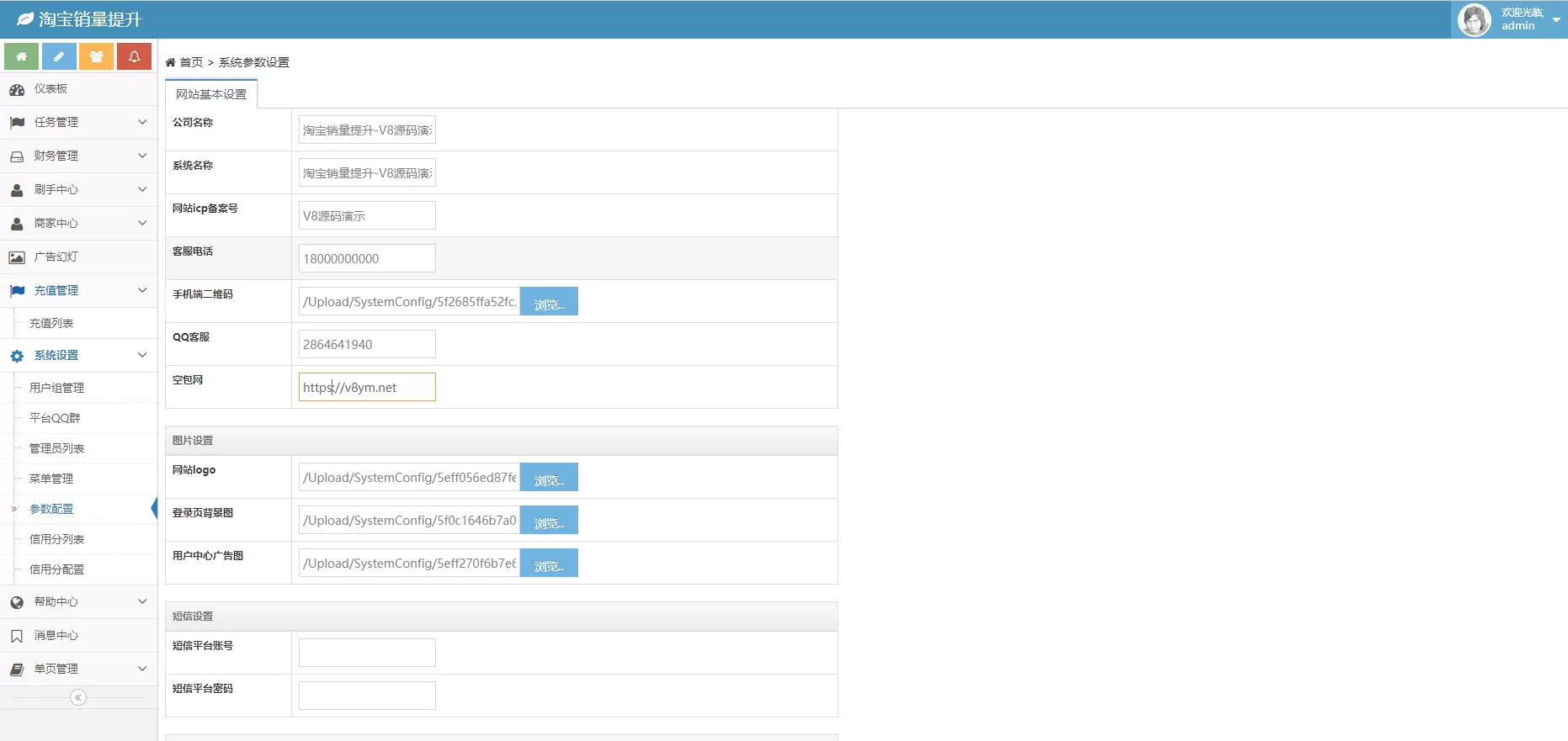Click the orange users shortcut icon
Screen dimensions: 1568x741
tap(96, 56)
